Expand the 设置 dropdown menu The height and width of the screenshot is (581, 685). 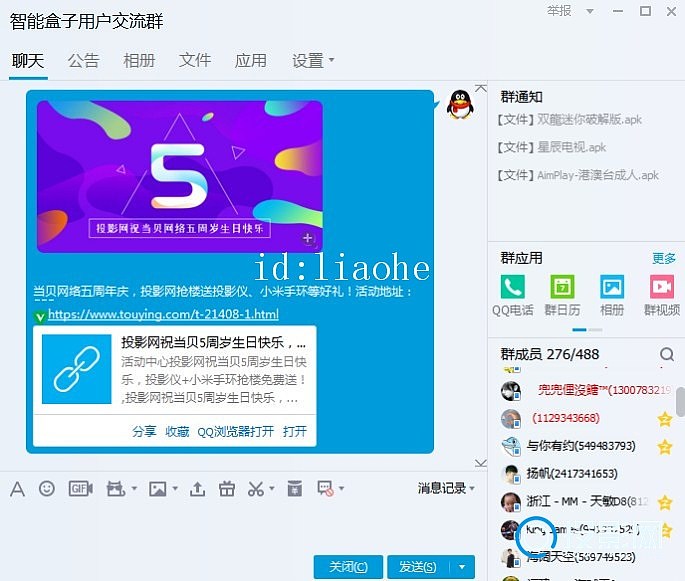(x=313, y=61)
